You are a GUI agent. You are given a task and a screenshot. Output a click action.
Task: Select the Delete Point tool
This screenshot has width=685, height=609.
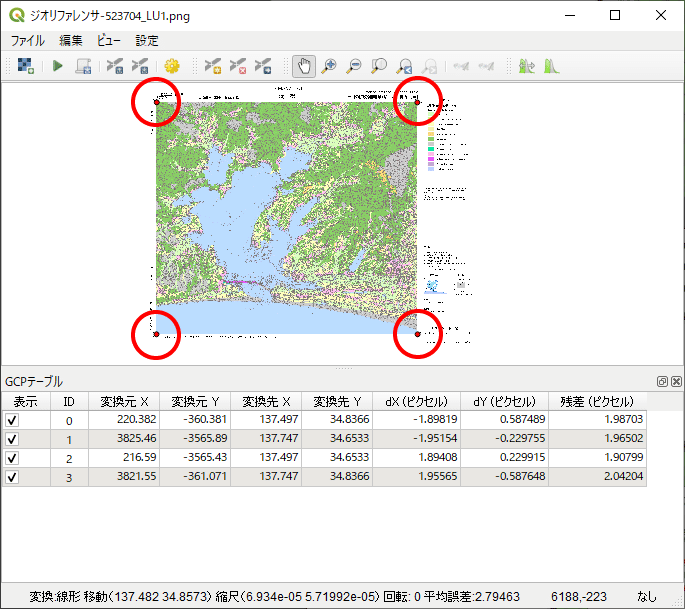point(238,66)
